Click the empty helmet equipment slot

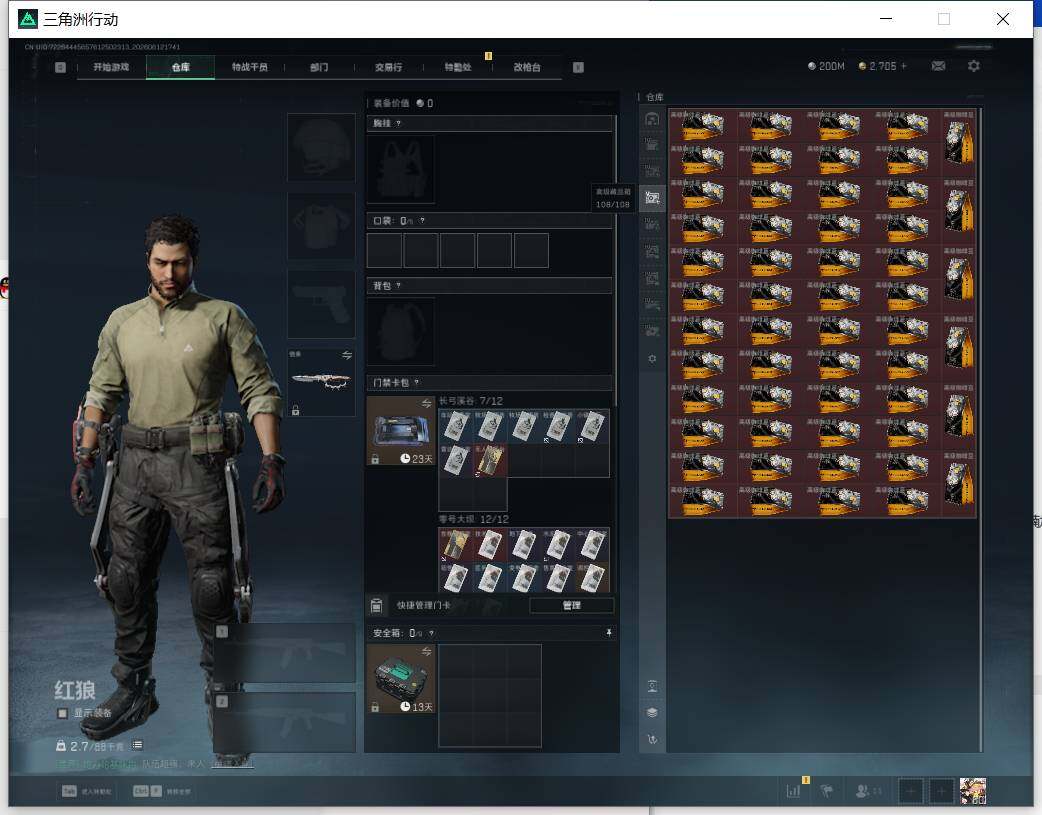click(321, 147)
